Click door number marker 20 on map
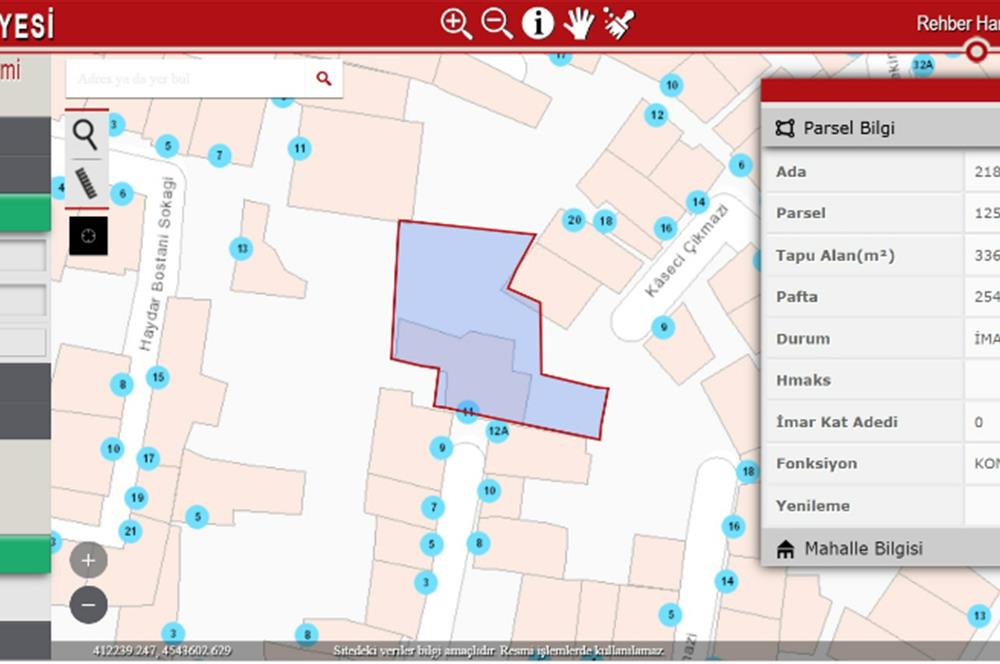 point(574,220)
